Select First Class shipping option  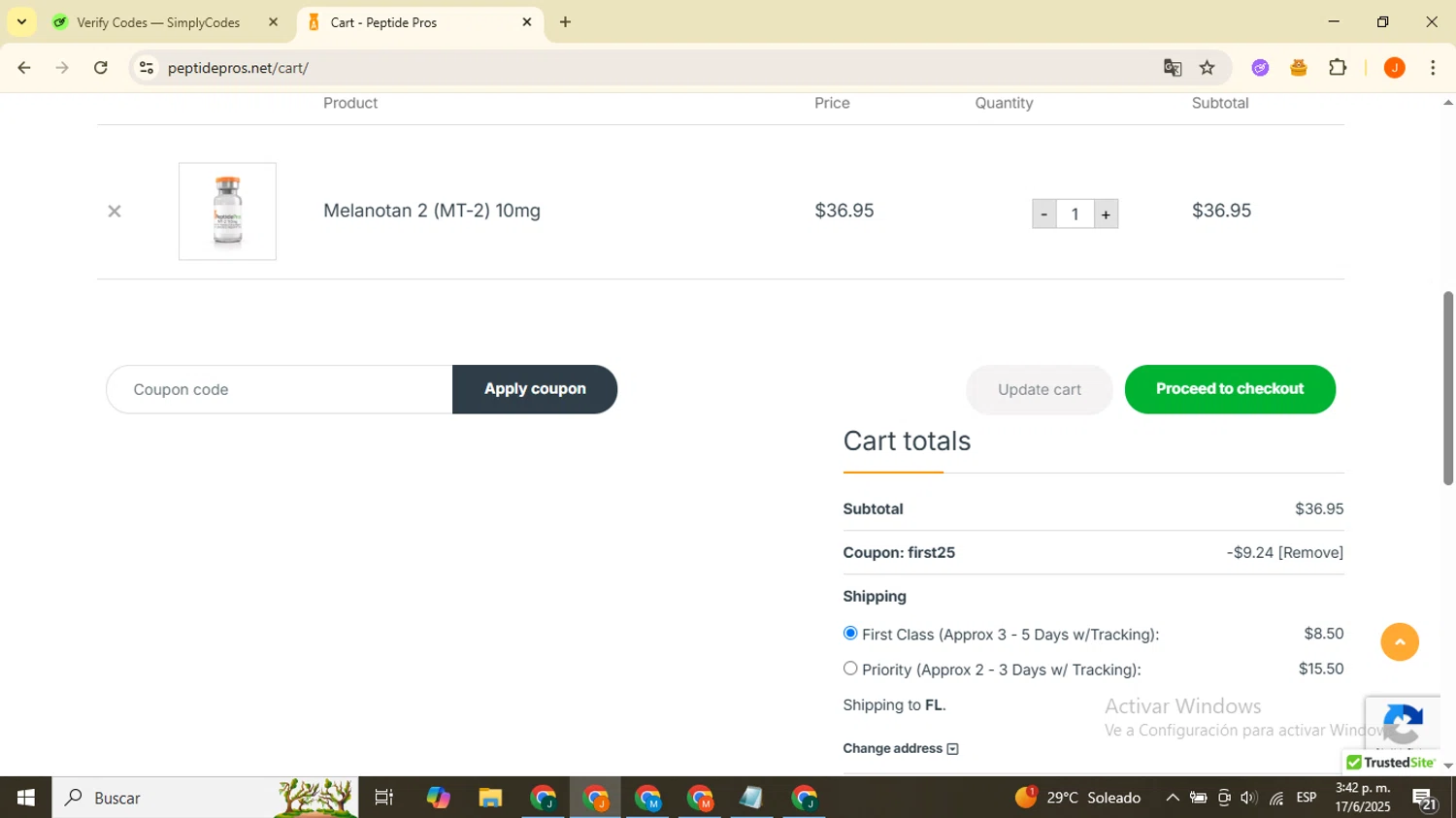pyautogui.click(x=850, y=633)
